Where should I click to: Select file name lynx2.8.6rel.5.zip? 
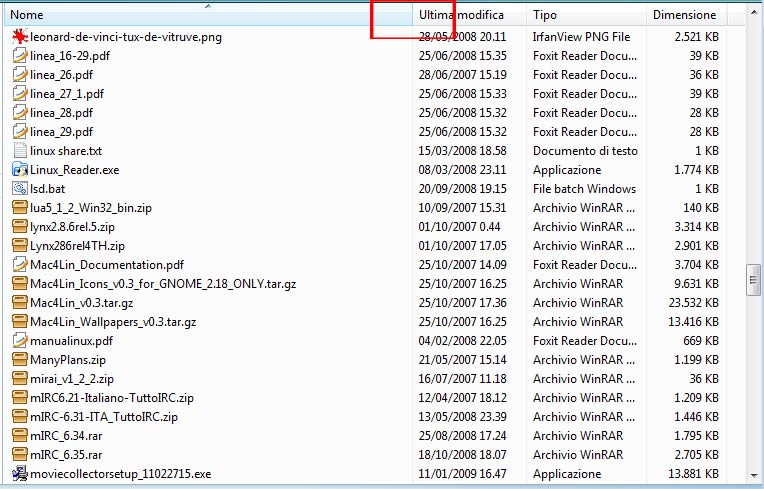coord(72,227)
